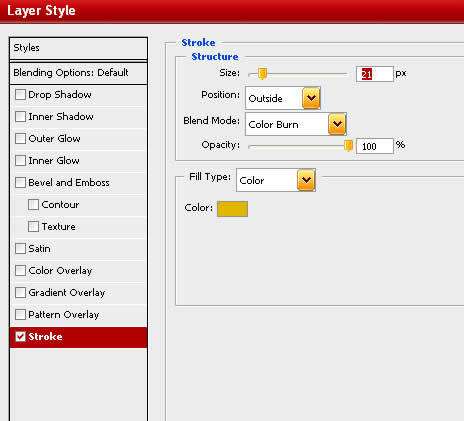Enable the Outer Glow checkbox
Image resolution: width=464 pixels, height=421 pixels.
(x=20, y=138)
